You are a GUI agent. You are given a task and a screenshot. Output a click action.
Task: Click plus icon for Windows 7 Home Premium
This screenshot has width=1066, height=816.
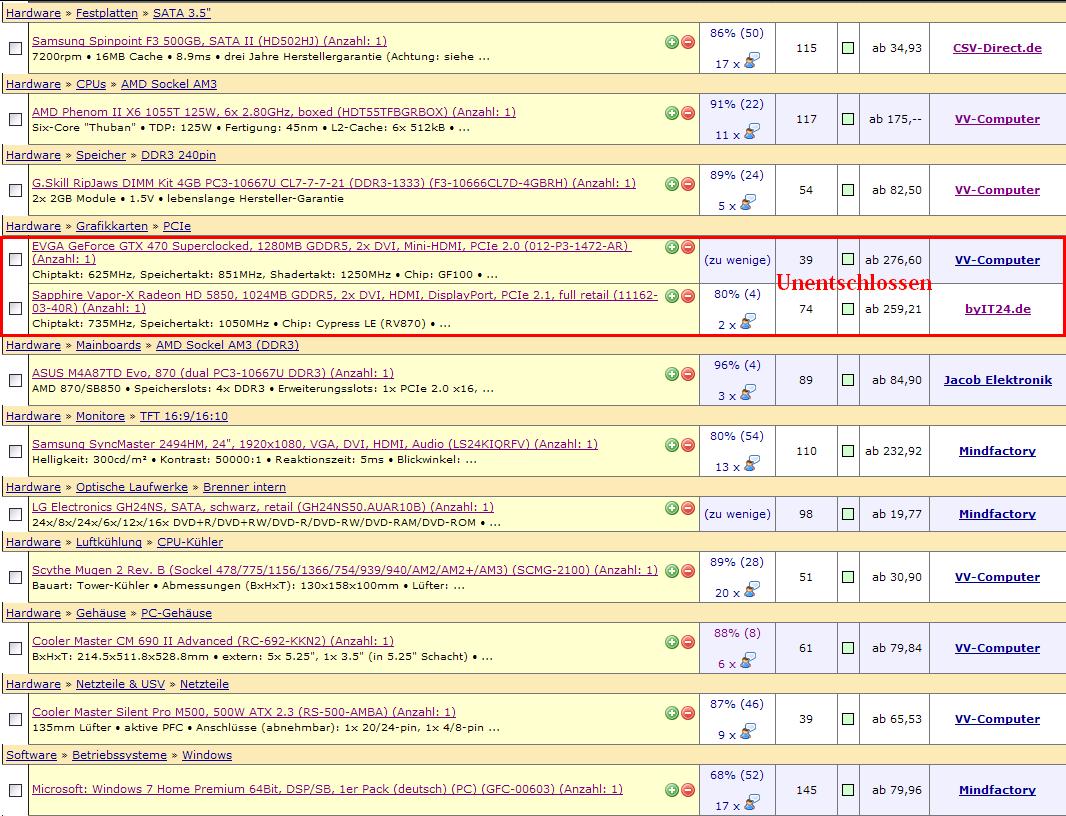[x=672, y=790]
